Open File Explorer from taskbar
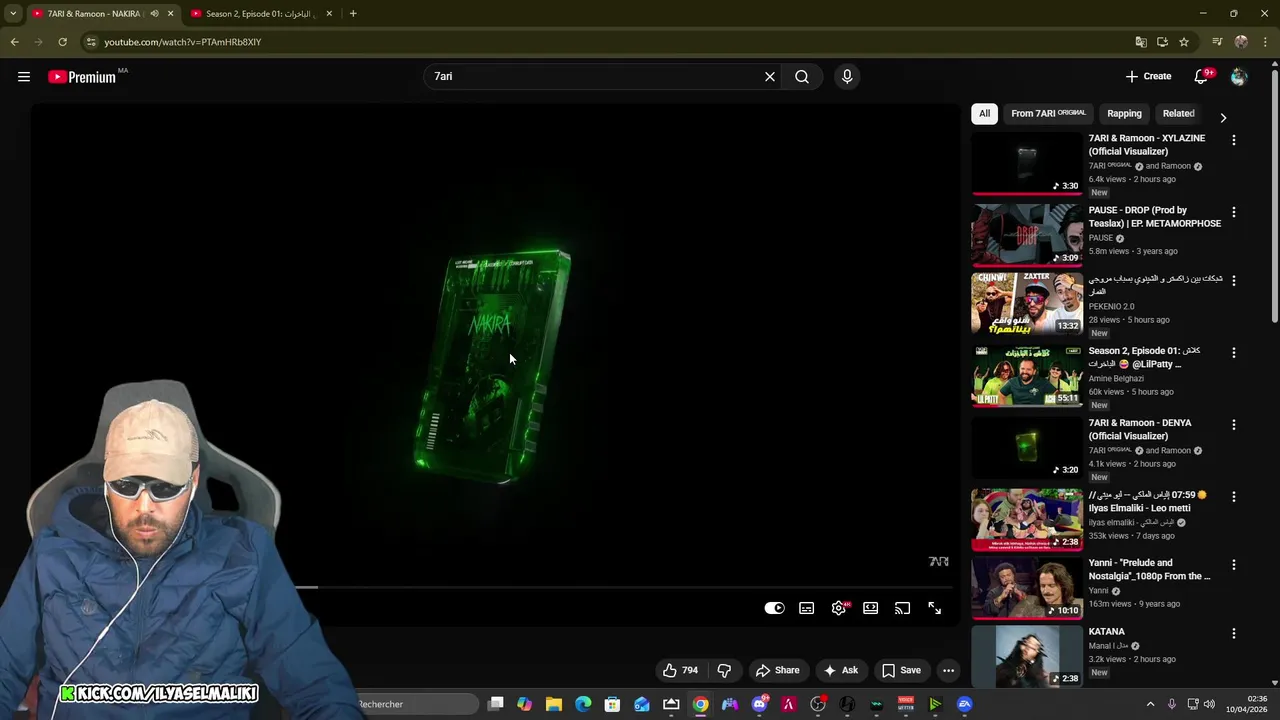The width and height of the screenshot is (1280, 720). point(554,705)
